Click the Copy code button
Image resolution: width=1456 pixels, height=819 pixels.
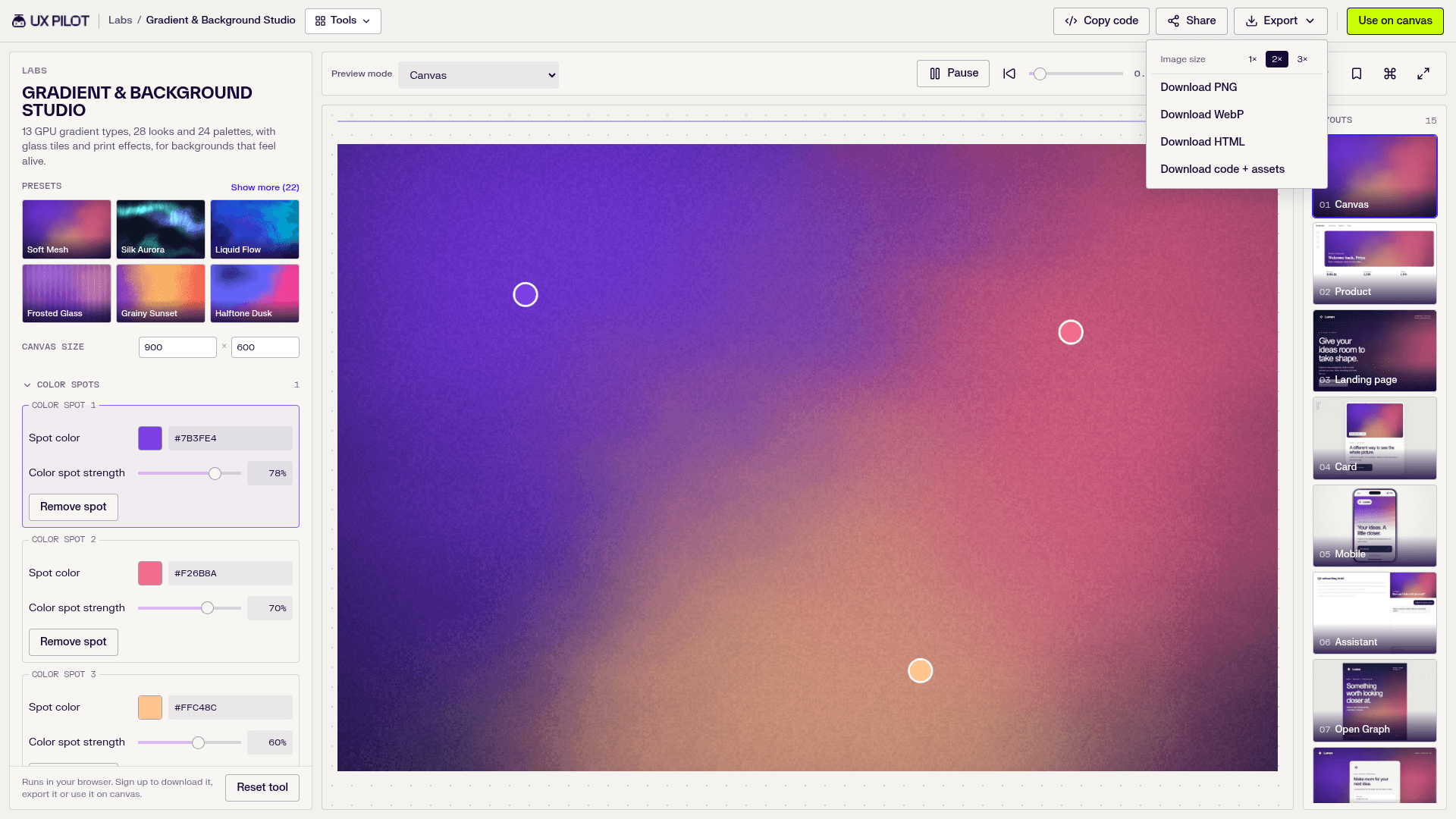click(x=1101, y=21)
